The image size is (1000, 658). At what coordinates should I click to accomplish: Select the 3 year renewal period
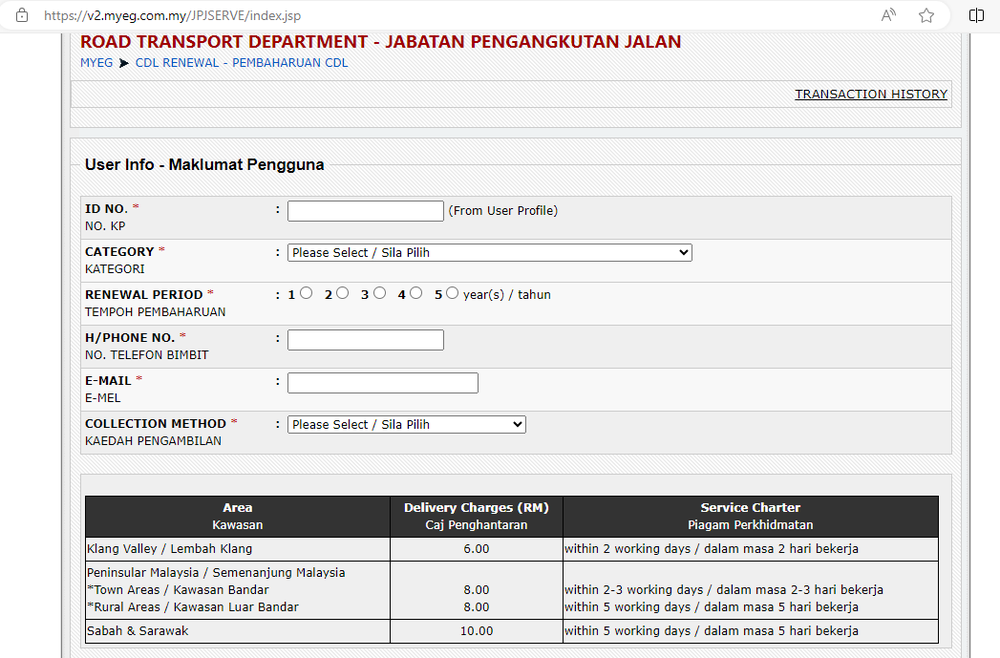(x=379, y=292)
